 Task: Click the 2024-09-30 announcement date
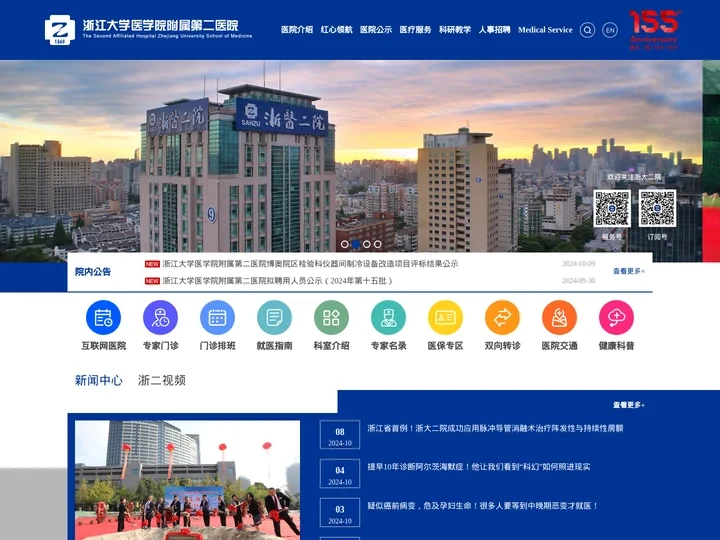[579, 281]
